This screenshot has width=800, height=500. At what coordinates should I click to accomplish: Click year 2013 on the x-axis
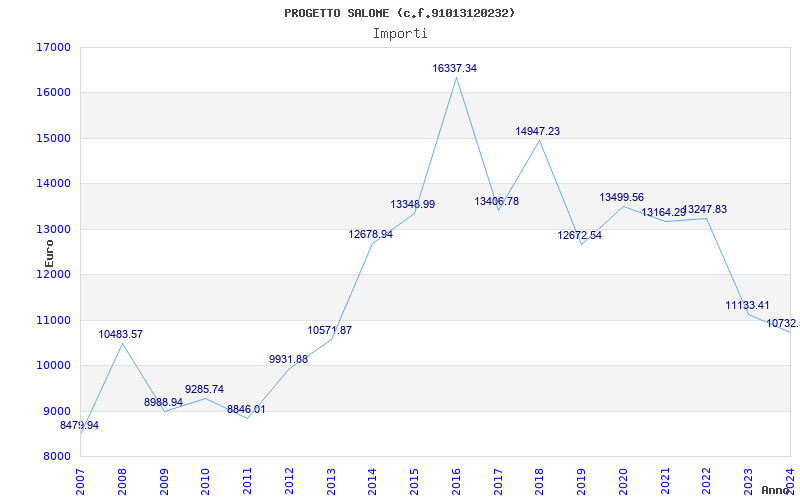[331, 477]
